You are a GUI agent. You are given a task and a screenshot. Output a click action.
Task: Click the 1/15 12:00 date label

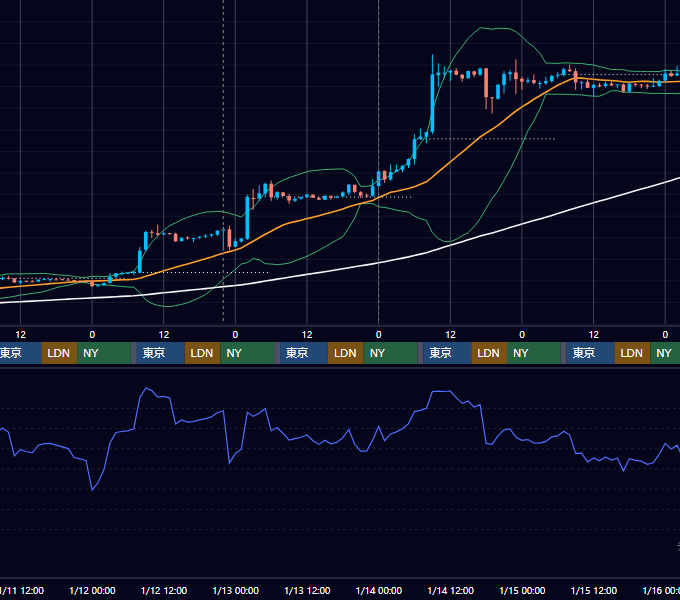pos(594,590)
